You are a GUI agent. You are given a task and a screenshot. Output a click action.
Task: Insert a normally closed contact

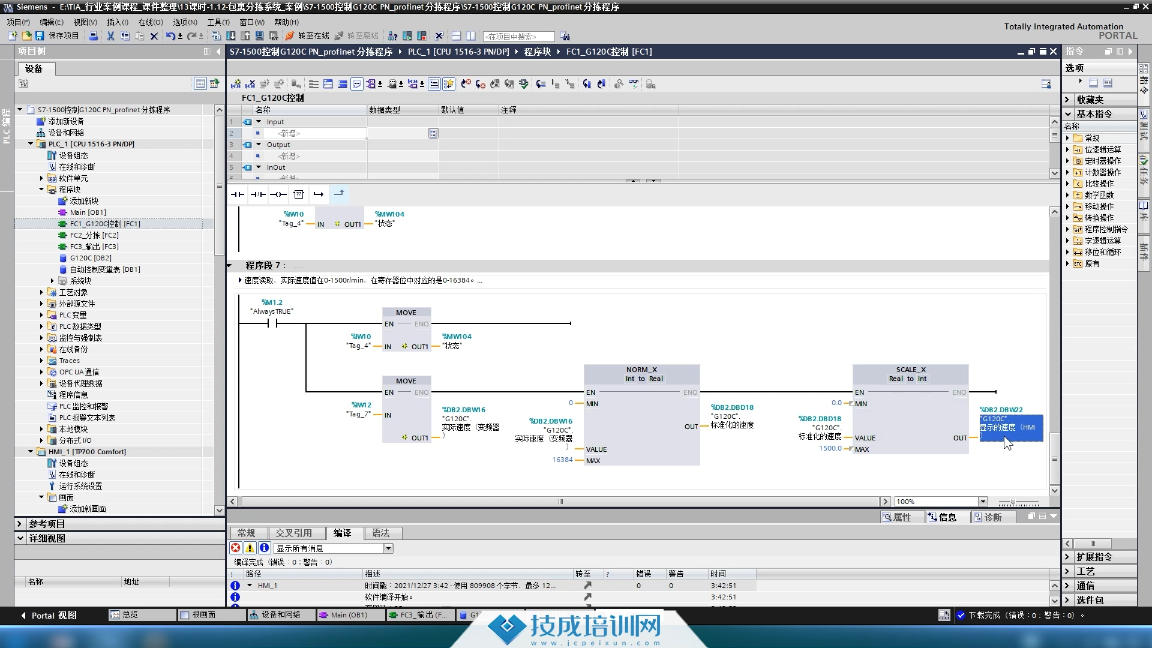click(x=258, y=195)
